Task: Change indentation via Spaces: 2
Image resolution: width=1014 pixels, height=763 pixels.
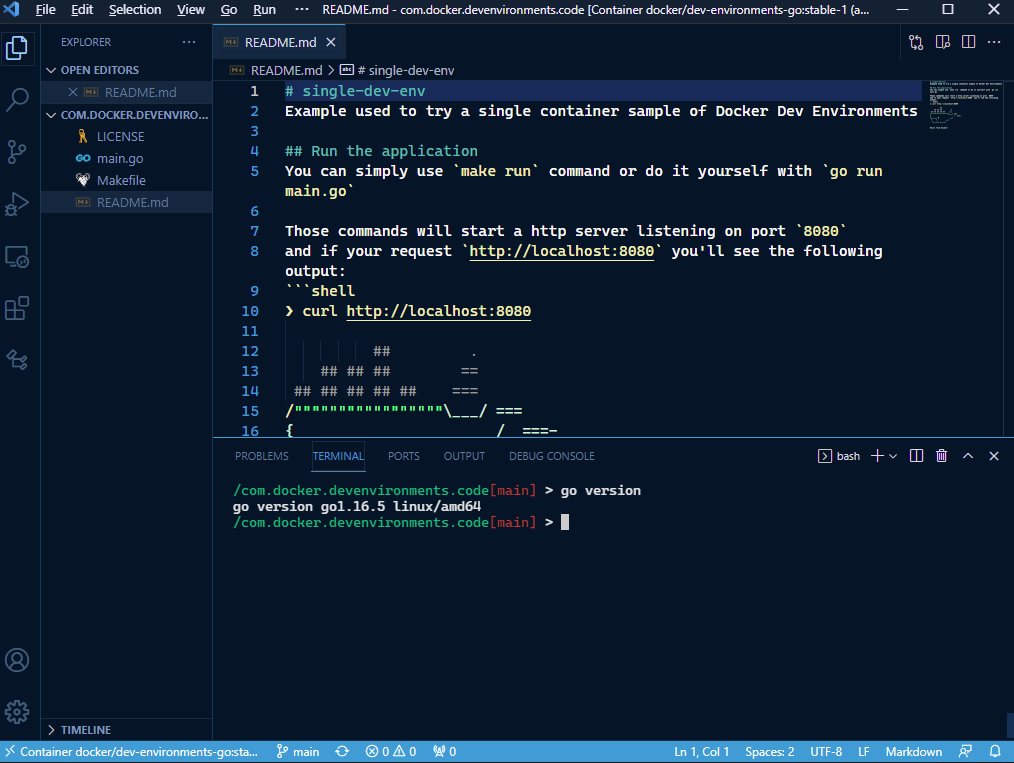Action: click(770, 751)
